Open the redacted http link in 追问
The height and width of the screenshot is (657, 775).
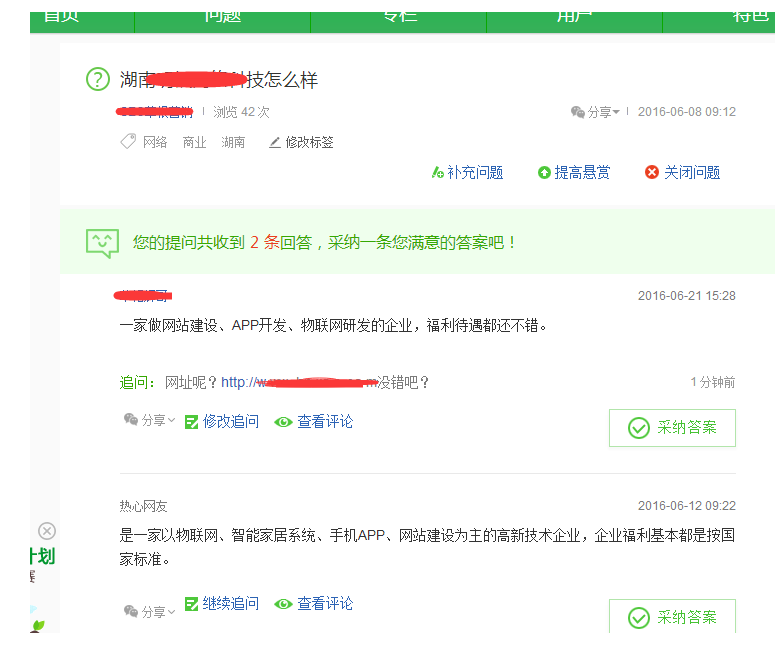point(299,382)
